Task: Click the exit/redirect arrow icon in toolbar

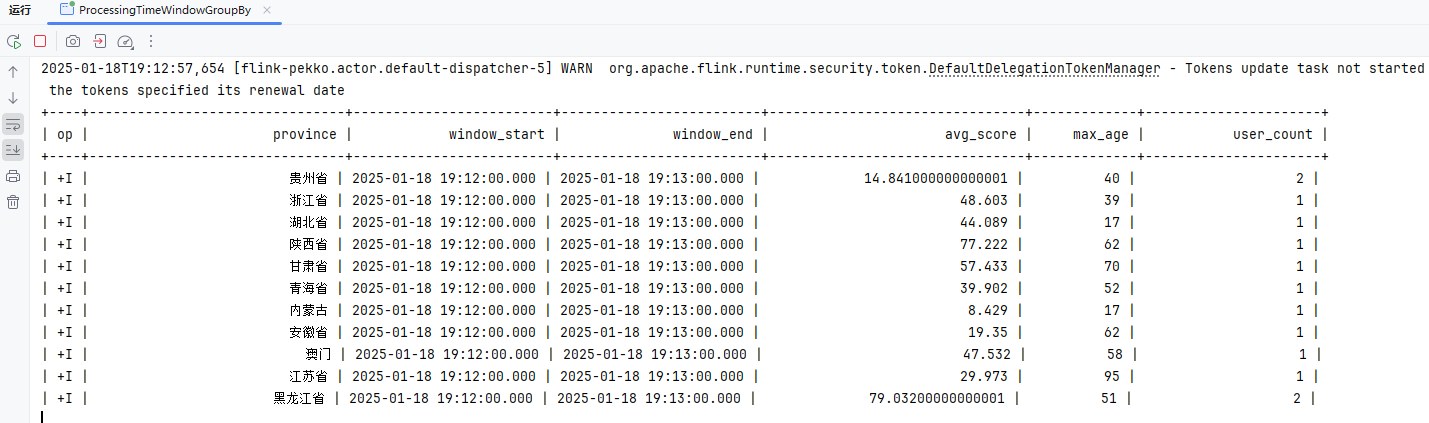Action: [99, 41]
